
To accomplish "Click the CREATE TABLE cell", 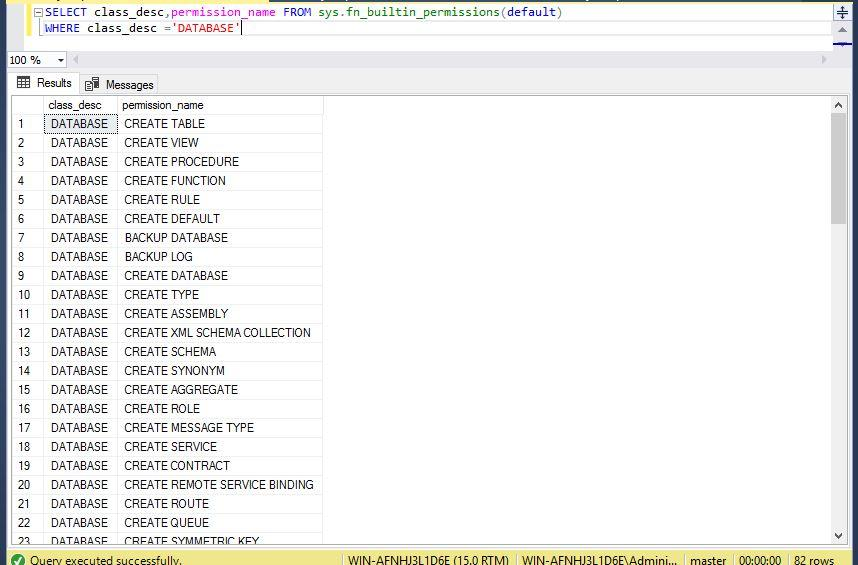I will click(x=220, y=124).
